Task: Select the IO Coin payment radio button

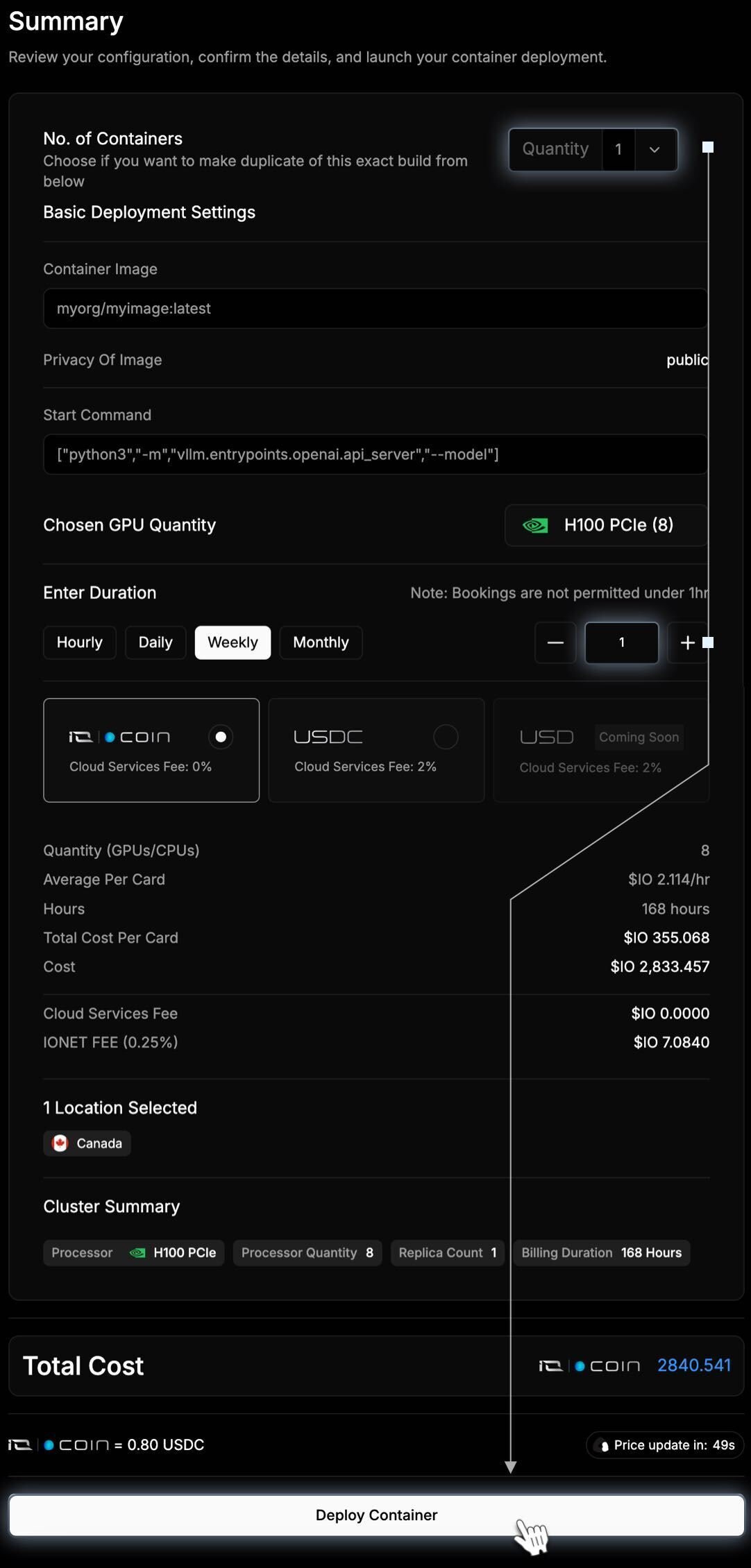Action: click(221, 737)
